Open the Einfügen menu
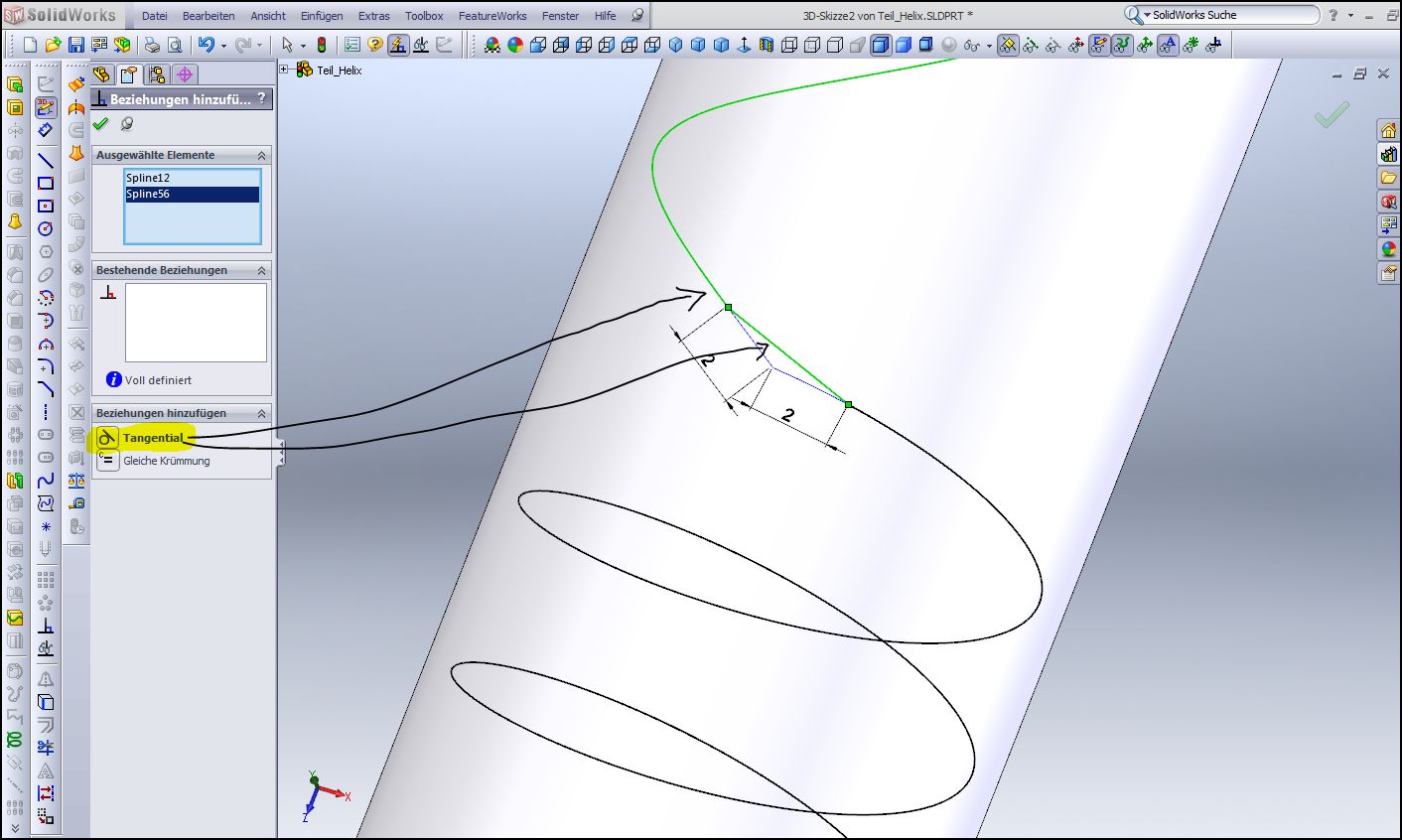The image size is (1402, 840). 322,16
